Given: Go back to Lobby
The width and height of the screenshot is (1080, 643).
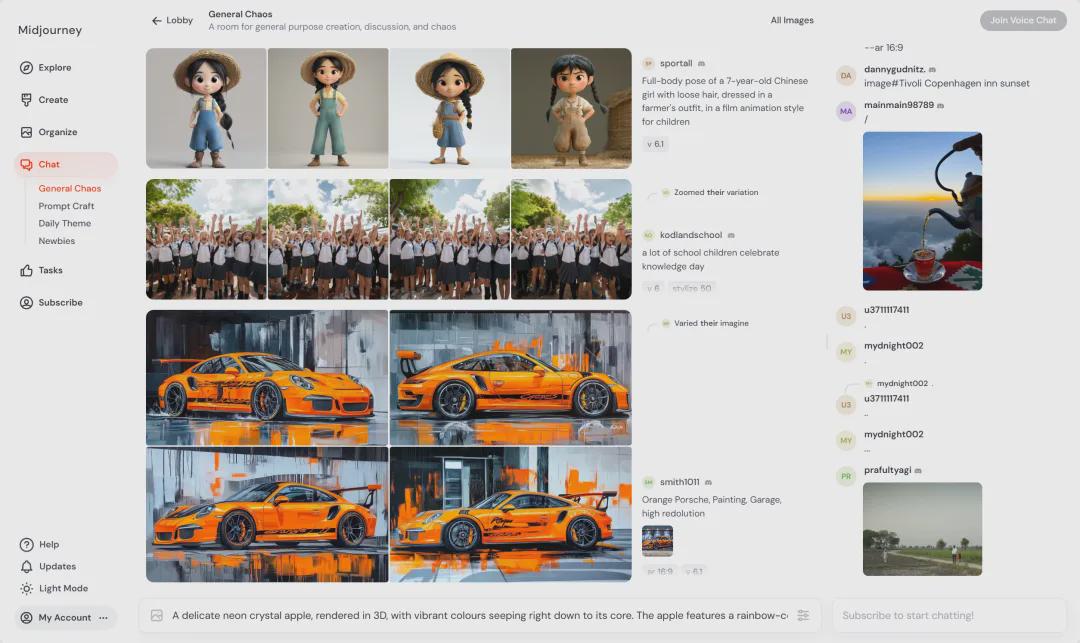Looking at the screenshot, I should pos(172,20).
